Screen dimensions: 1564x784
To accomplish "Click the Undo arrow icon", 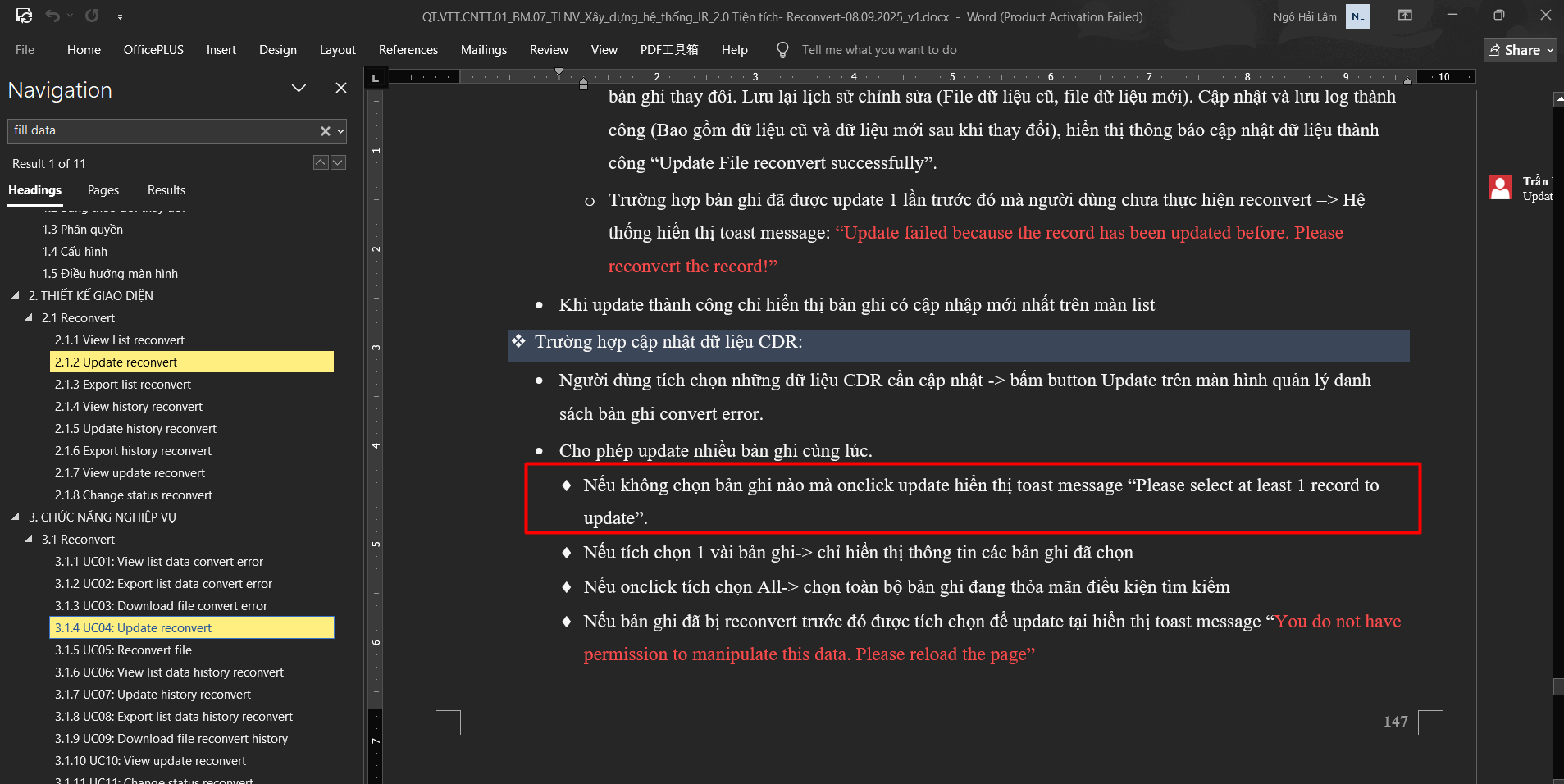I will tap(52, 16).
